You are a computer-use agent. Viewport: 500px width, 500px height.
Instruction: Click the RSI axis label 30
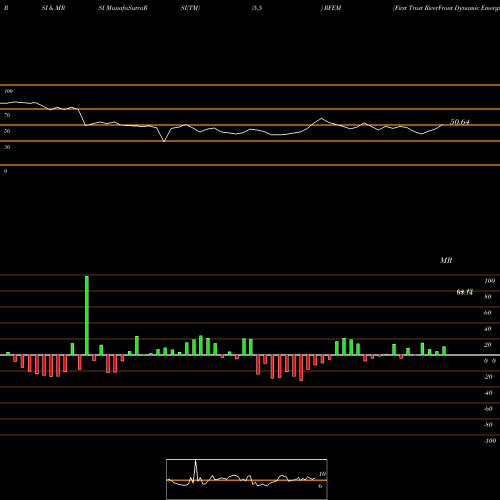click(7, 147)
